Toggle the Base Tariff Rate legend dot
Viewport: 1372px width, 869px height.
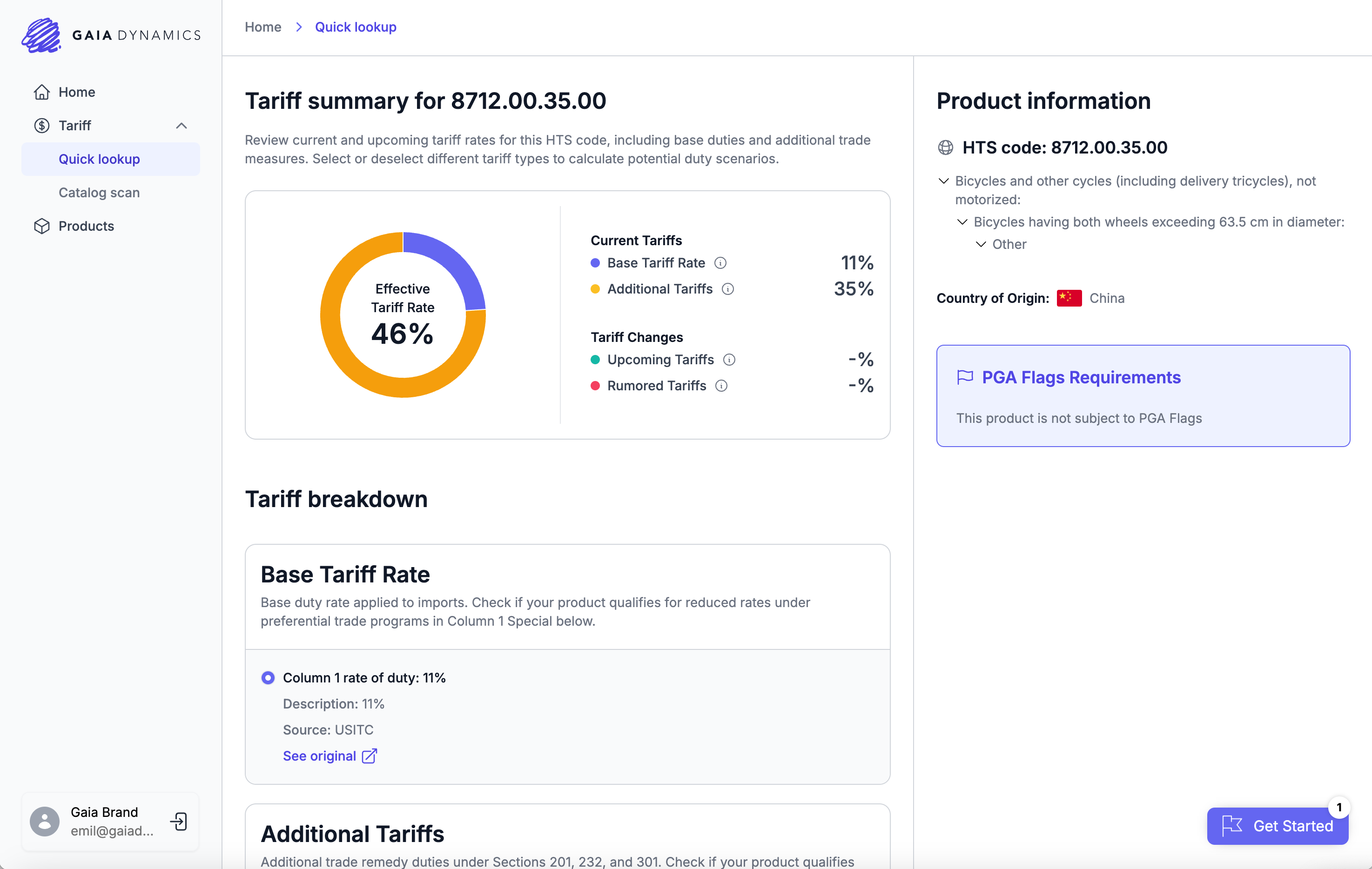point(595,262)
